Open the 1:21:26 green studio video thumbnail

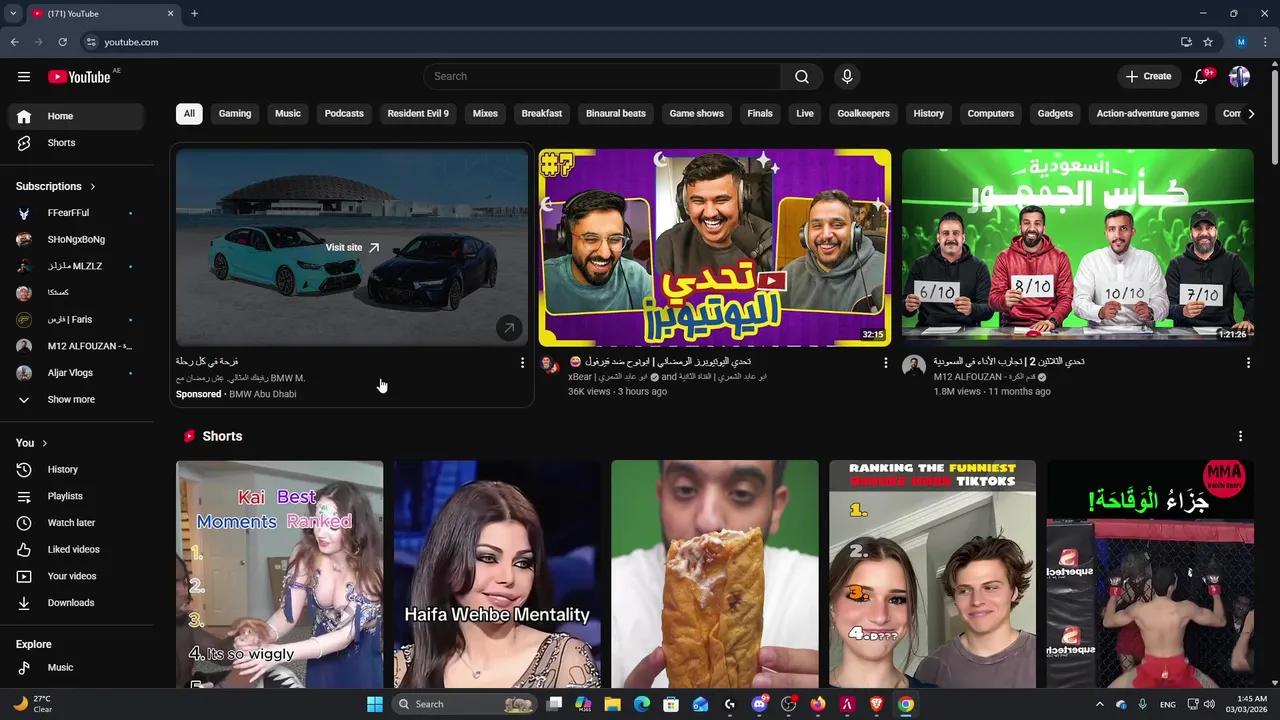point(1078,248)
